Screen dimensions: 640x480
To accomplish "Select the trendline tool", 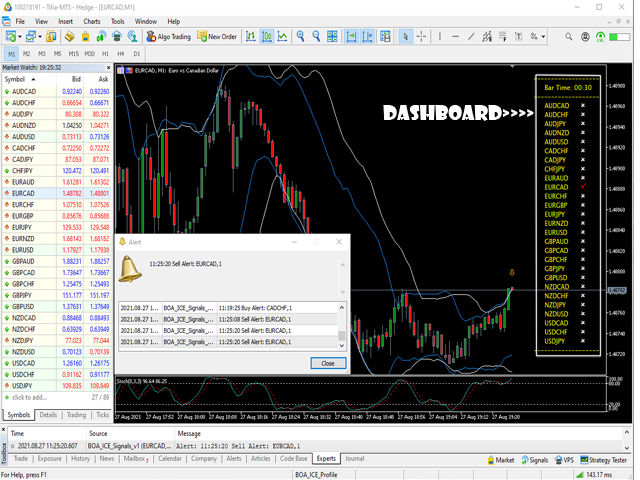I will [x=471, y=37].
